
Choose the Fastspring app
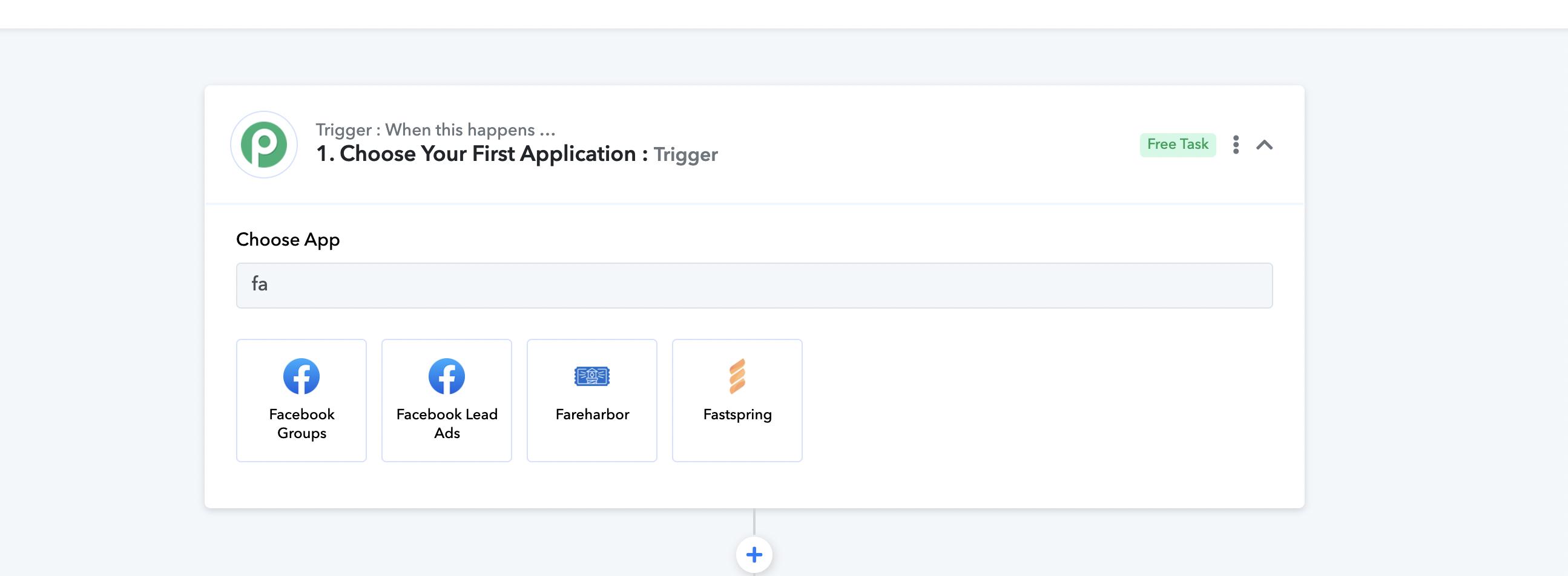click(x=737, y=400)
